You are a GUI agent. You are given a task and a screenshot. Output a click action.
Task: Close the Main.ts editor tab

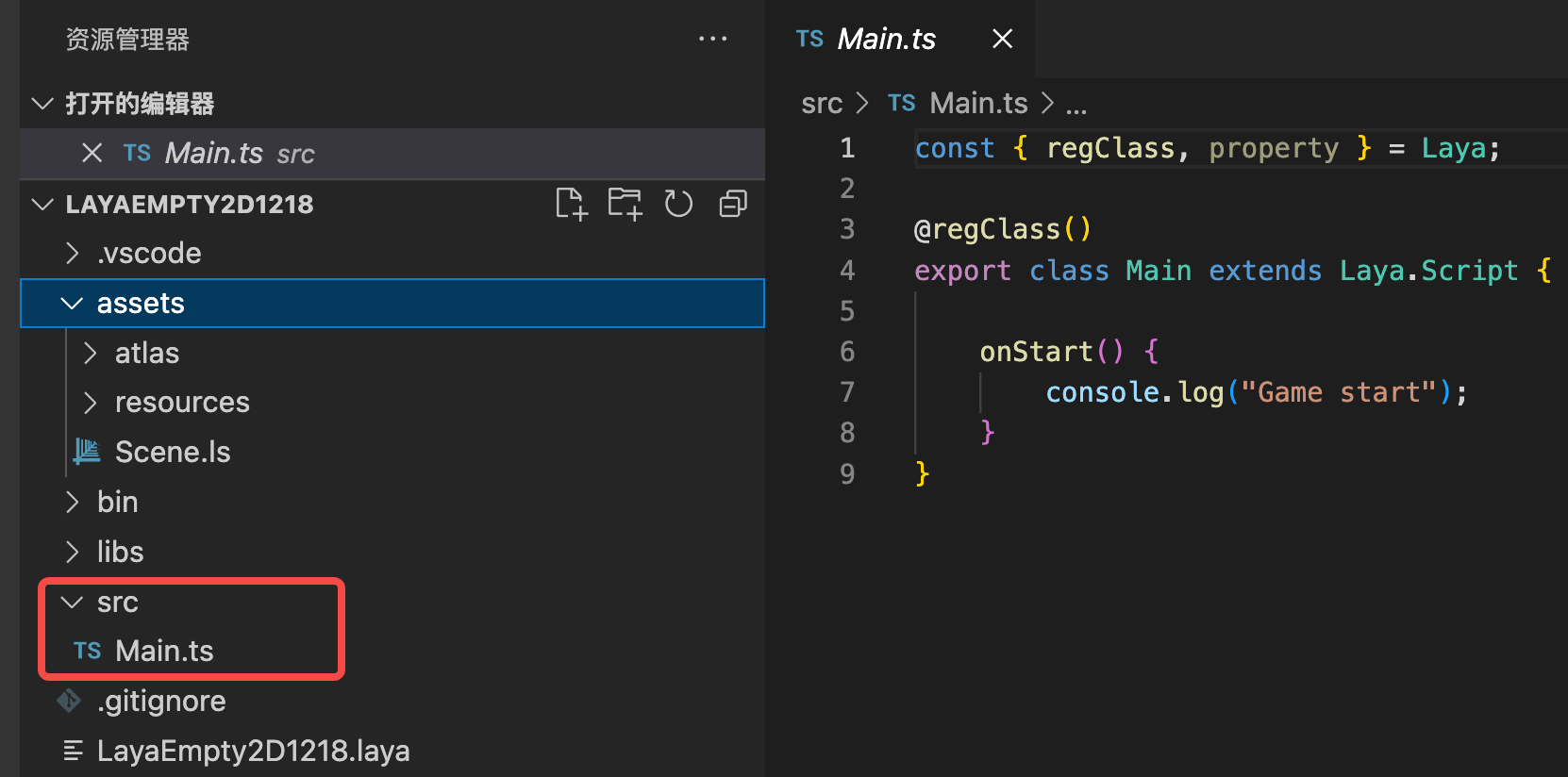(1002, 39)
